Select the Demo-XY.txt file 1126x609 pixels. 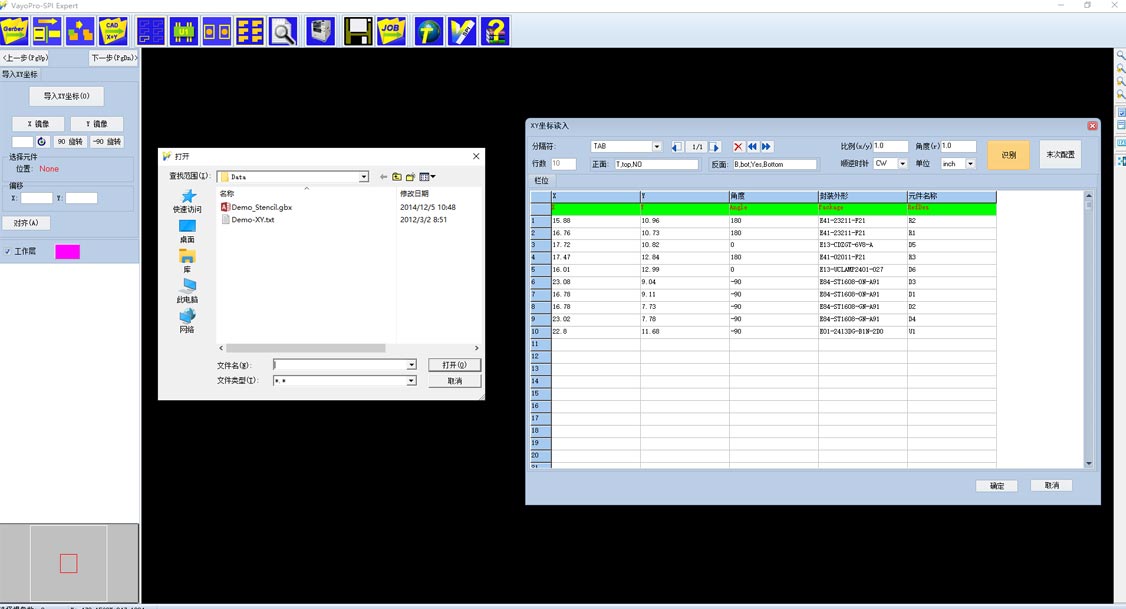[252, 219]
